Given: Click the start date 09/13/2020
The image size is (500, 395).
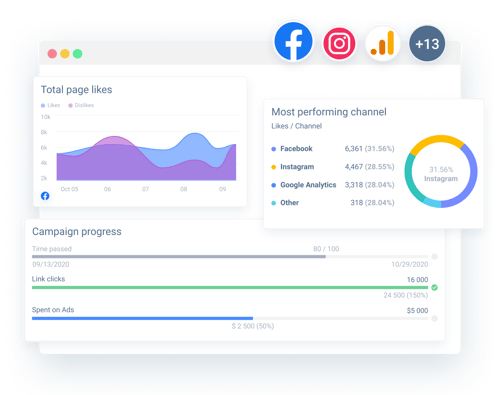Looking at the screenshot, I should [x=51, y=264].
